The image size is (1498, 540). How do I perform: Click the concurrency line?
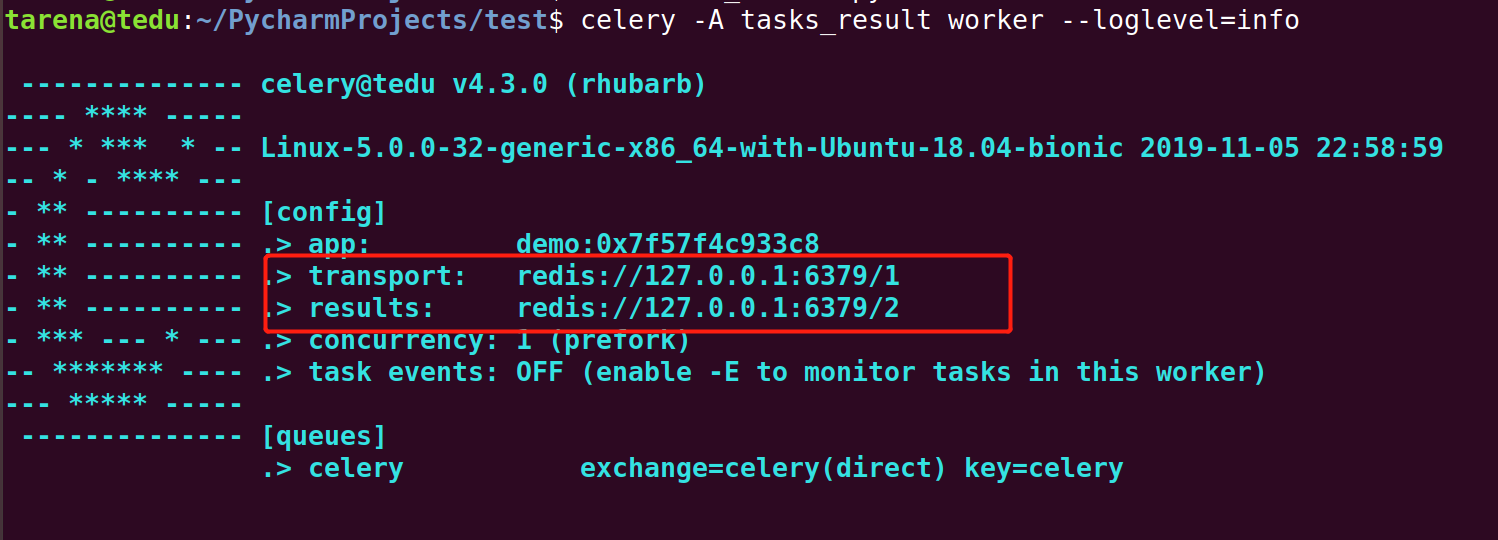476,340
